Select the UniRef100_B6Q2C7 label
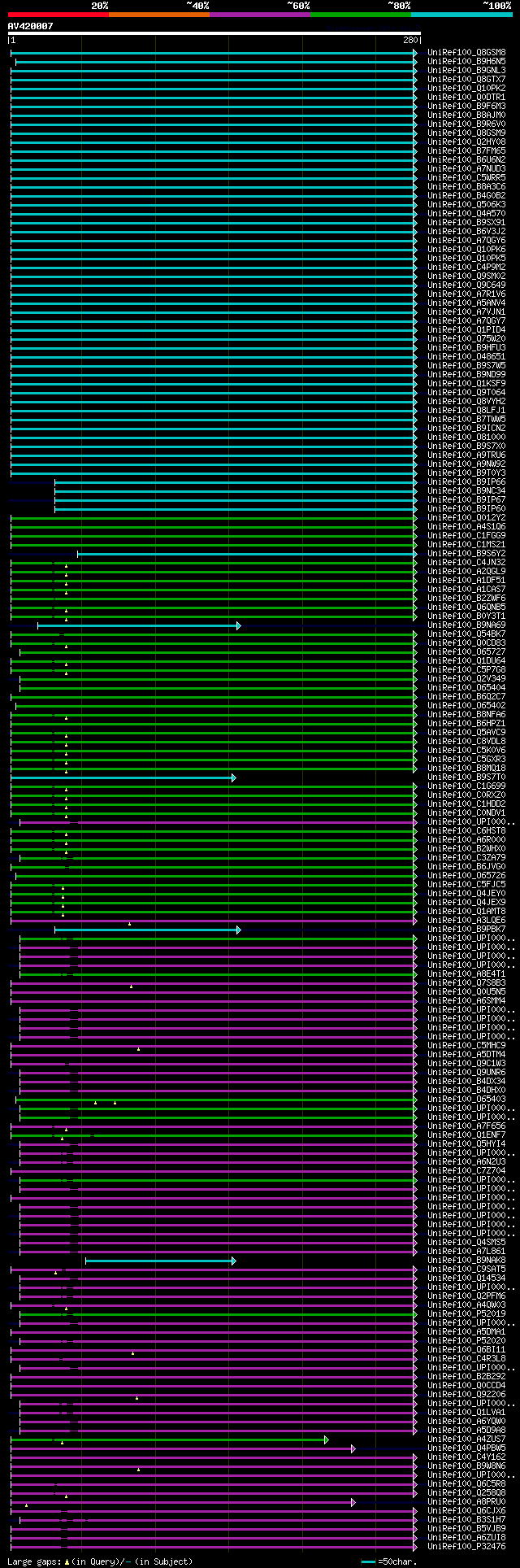This screenshot has height=1568, width=520. [x=466, y=696]
